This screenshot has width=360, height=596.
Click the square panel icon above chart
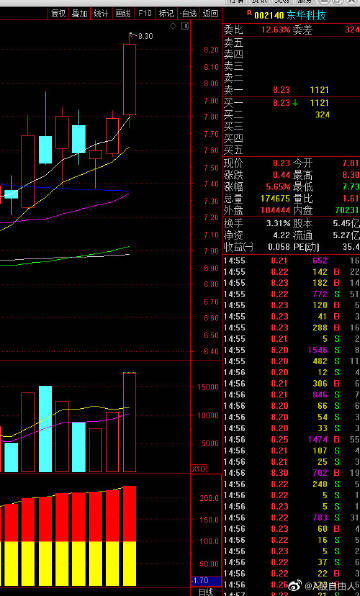[185, 26]
